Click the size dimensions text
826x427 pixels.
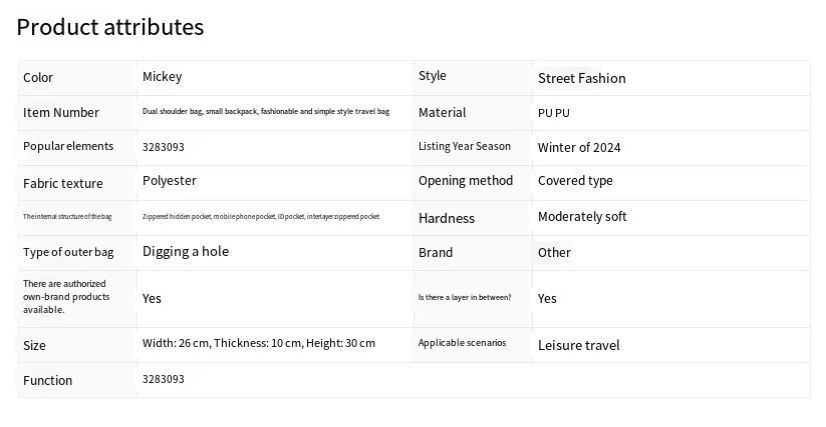coord(259,343)
